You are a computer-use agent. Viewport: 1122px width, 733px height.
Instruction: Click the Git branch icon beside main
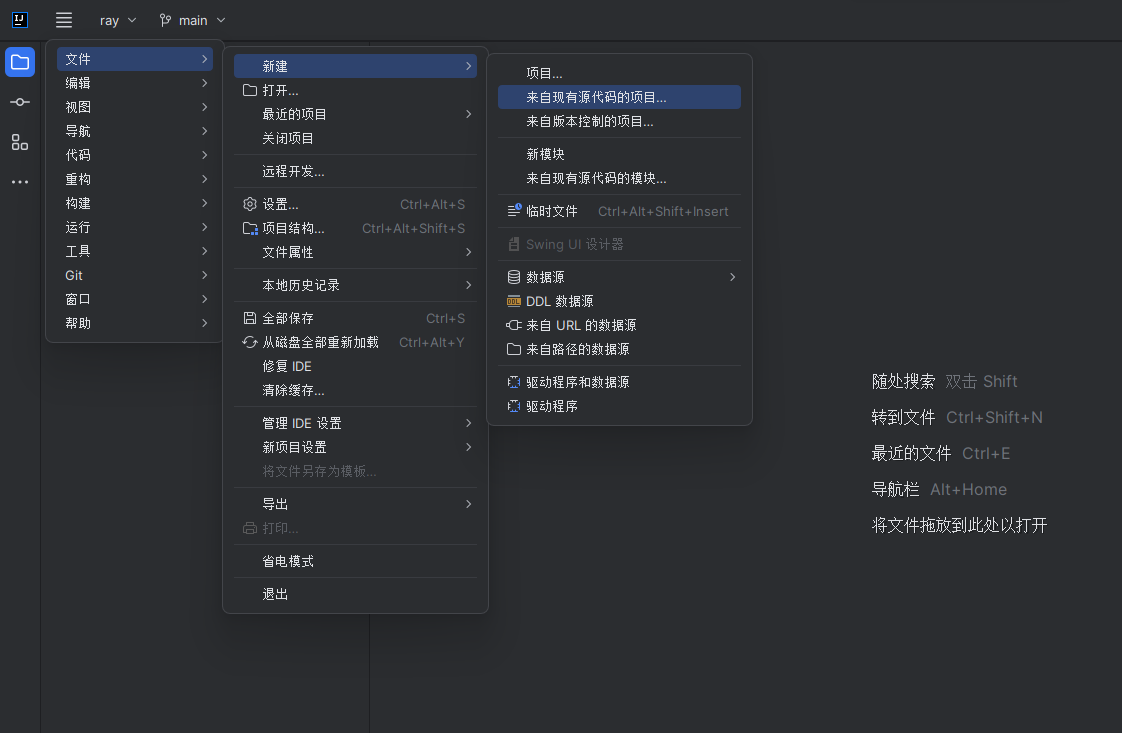pyautogui.click(x=165, y=20)
